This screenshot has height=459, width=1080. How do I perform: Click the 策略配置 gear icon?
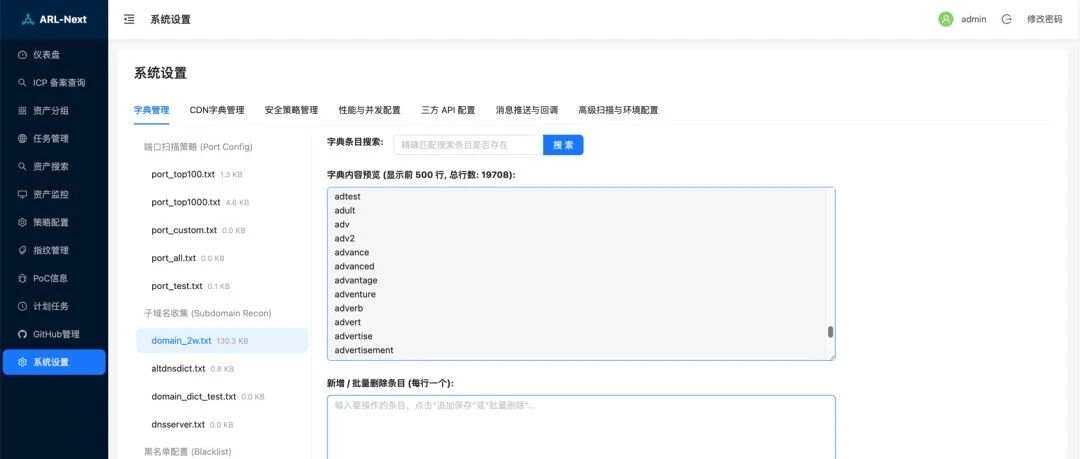[22, 223]
